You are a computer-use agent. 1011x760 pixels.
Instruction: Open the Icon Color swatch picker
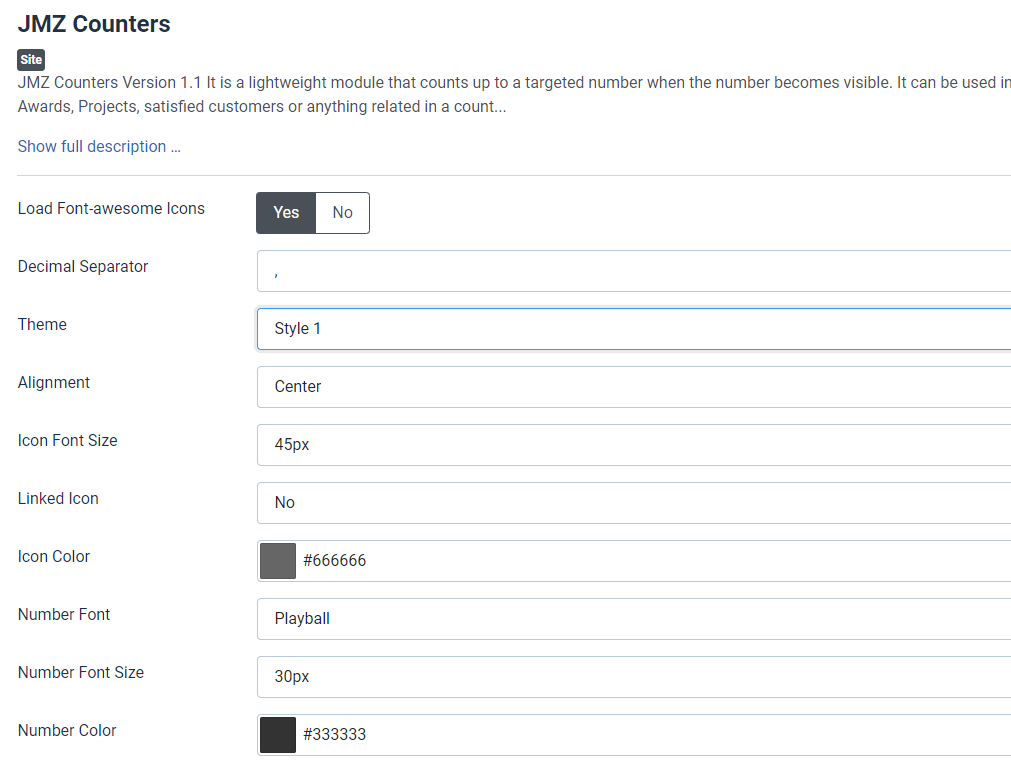coord(278,561)
